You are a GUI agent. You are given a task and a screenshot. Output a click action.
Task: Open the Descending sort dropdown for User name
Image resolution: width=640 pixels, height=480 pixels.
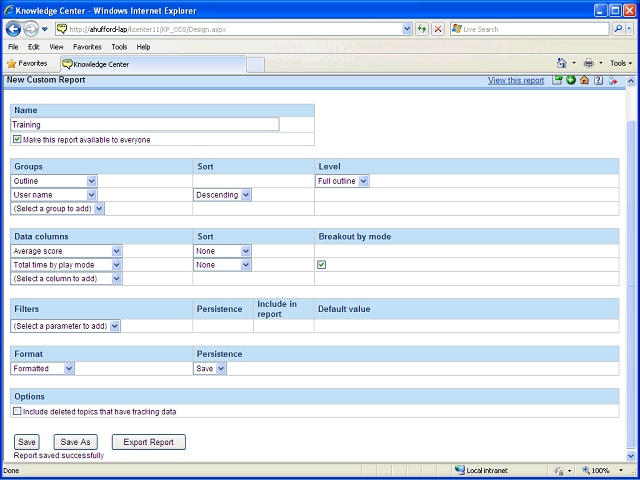coord(222,195)
